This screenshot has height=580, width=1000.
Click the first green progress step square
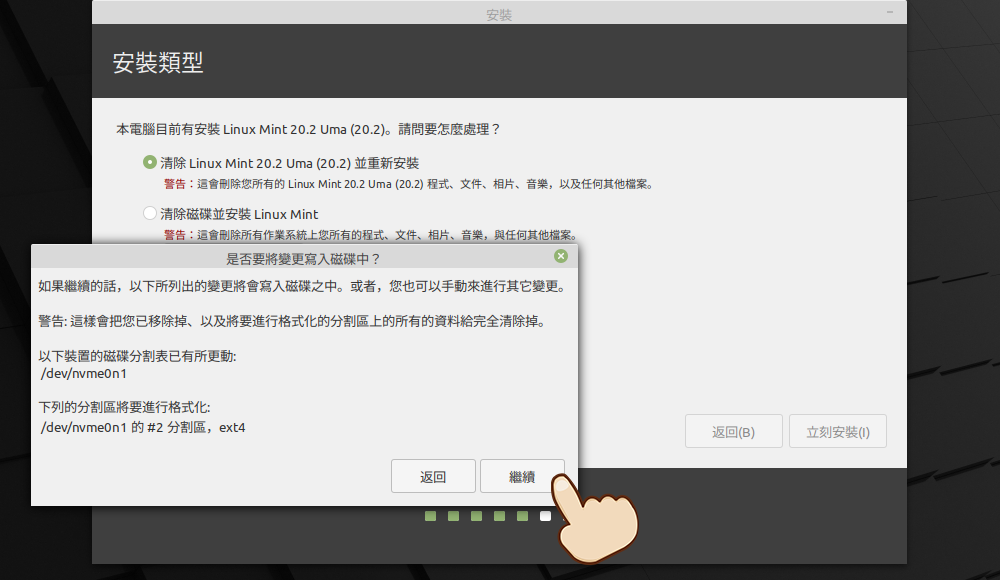coord(430,516)
